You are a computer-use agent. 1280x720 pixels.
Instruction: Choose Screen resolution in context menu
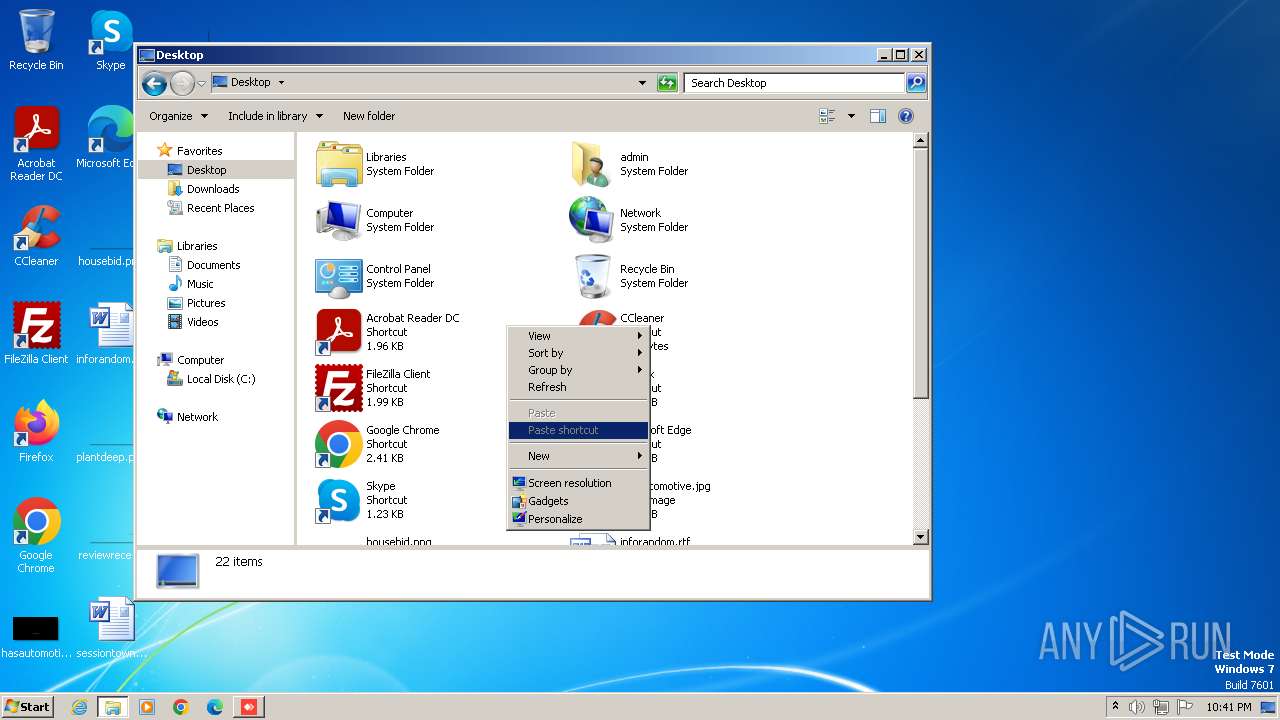(x=578, y=483)
